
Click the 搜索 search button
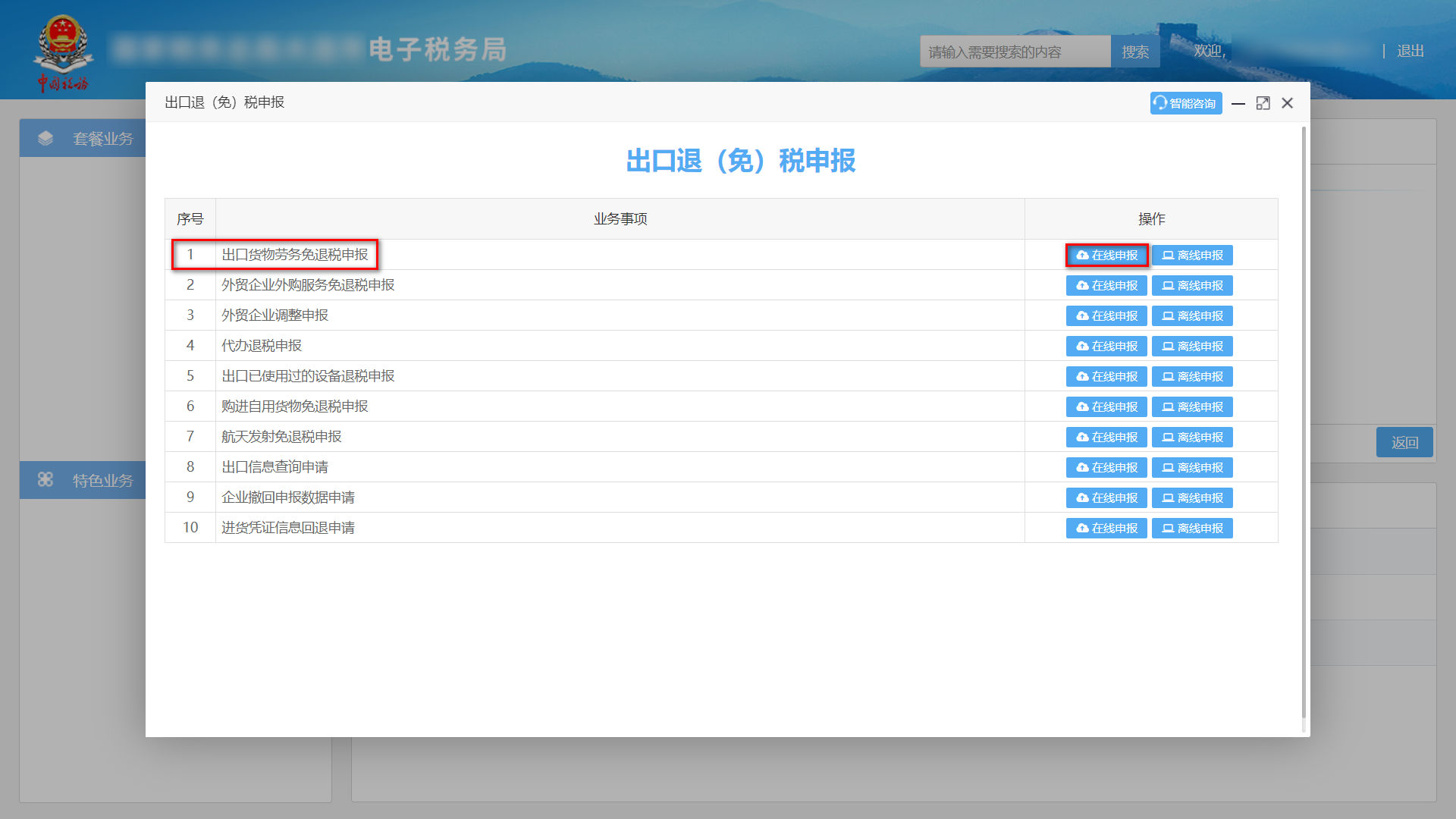click(1134, 51)
